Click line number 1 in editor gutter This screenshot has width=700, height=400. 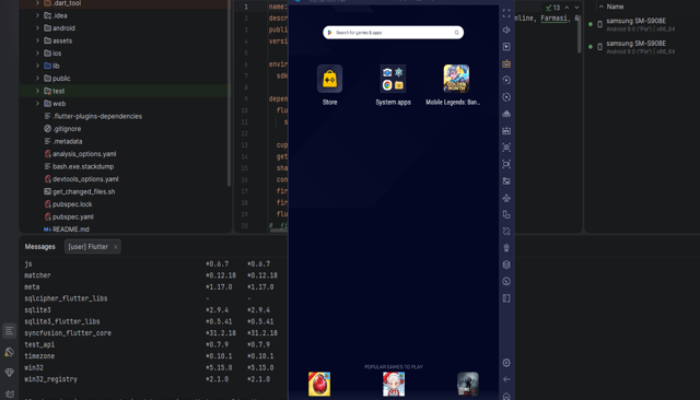point(246,7)
